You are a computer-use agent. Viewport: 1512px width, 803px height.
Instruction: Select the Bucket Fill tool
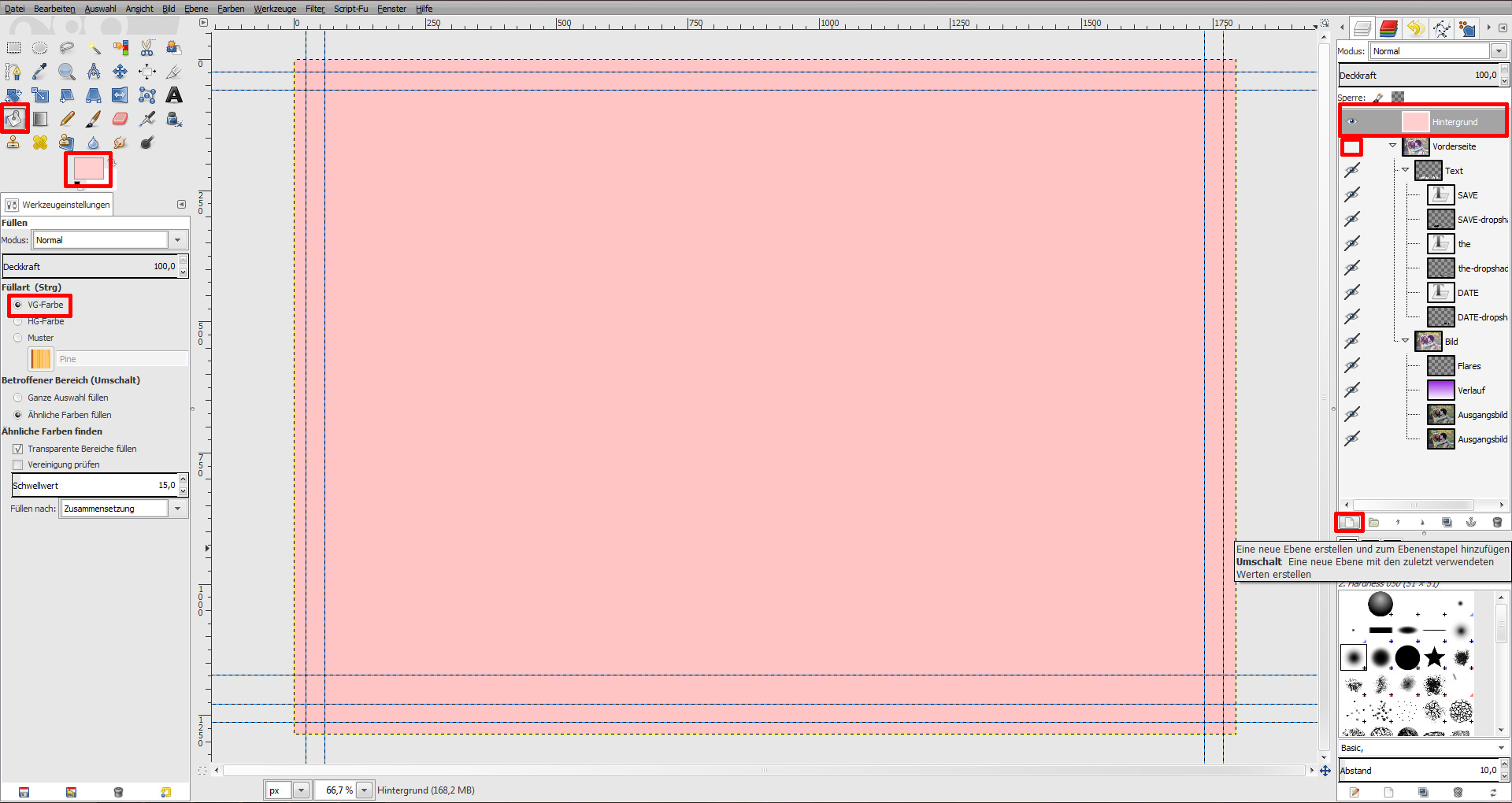pyautogui.click(x=14, y=118)
